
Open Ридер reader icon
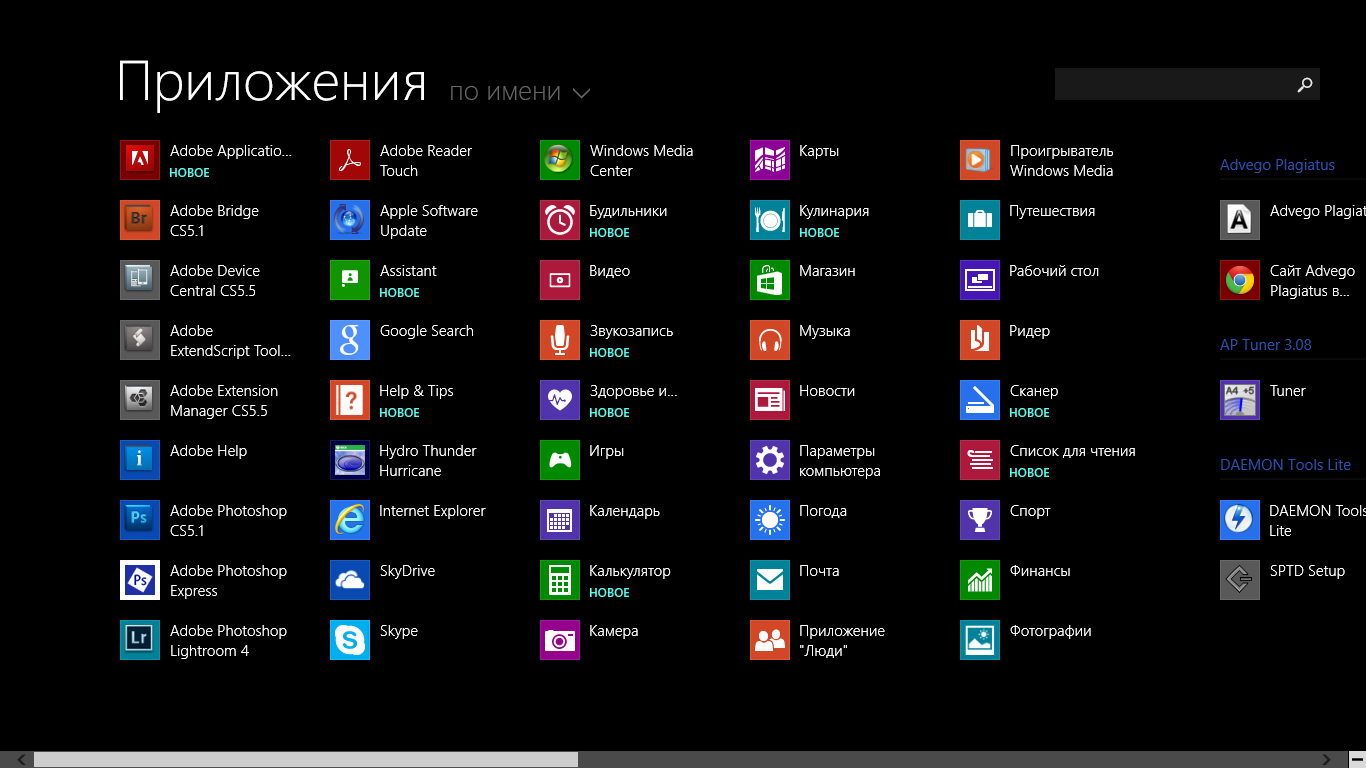pos(980,340)
